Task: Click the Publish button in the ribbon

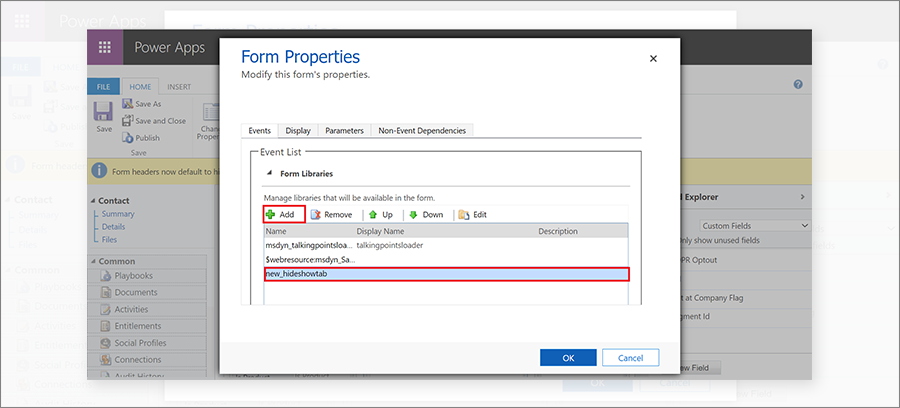Action: 141,138
